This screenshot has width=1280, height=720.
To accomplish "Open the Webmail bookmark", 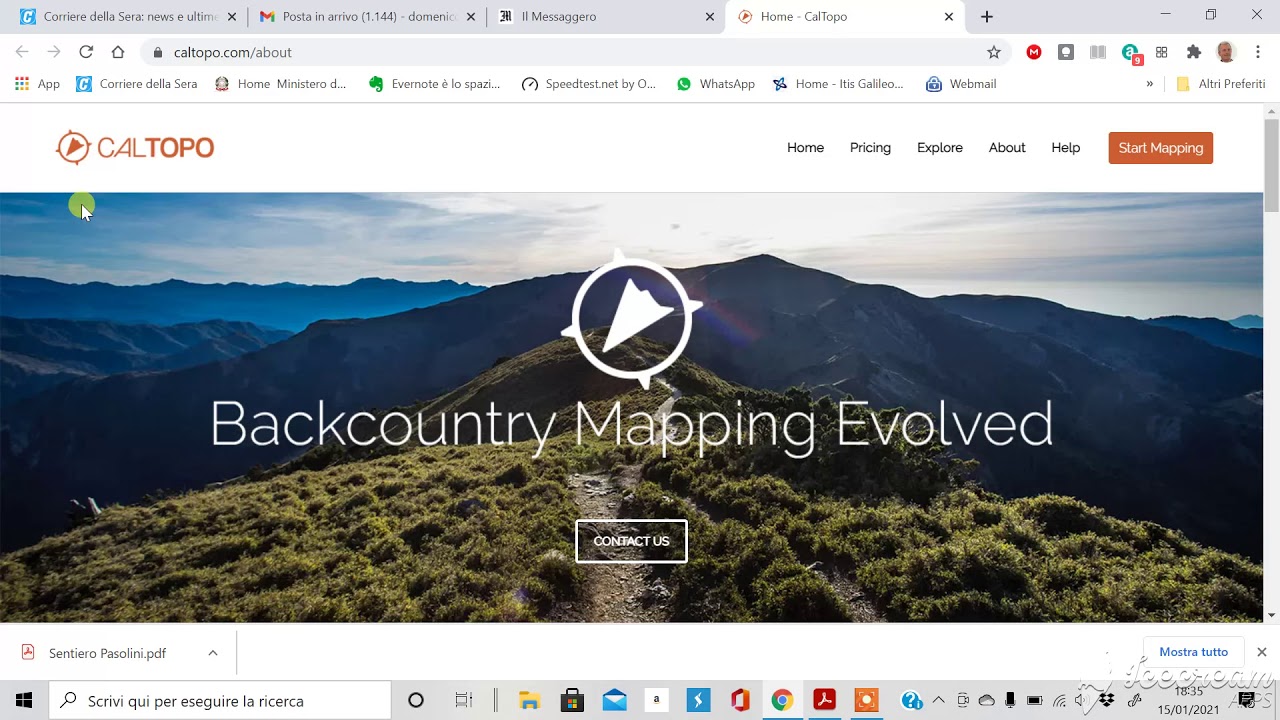I will tap(961, 84).
